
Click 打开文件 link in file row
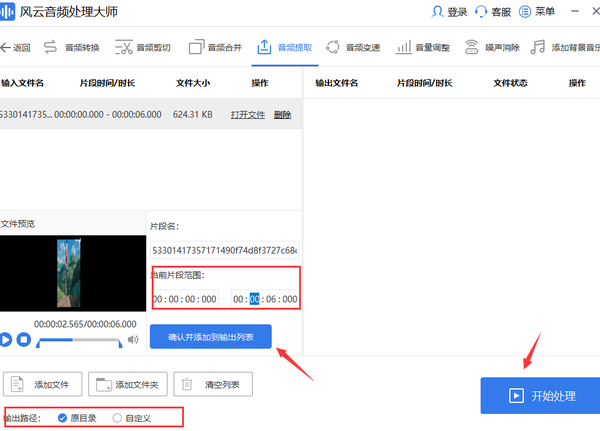pos(247,115)
